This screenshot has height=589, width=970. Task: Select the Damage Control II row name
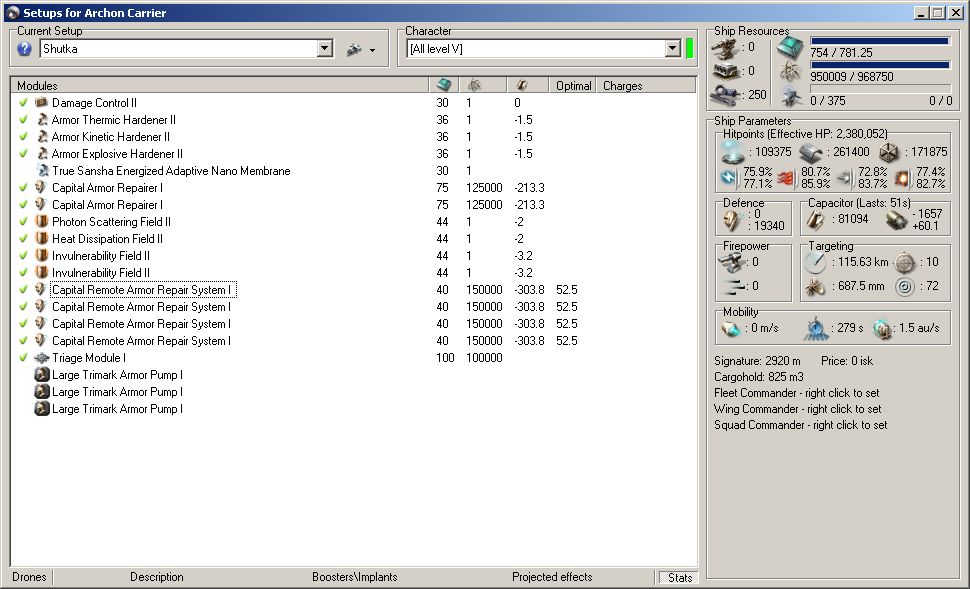[x=94, y=103]
